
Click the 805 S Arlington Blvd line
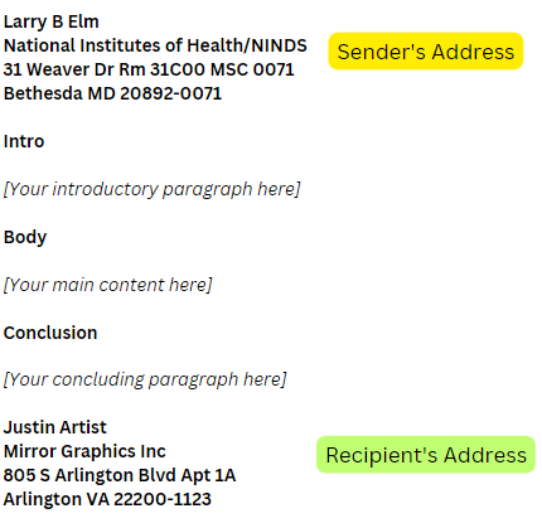click(120, 475)
